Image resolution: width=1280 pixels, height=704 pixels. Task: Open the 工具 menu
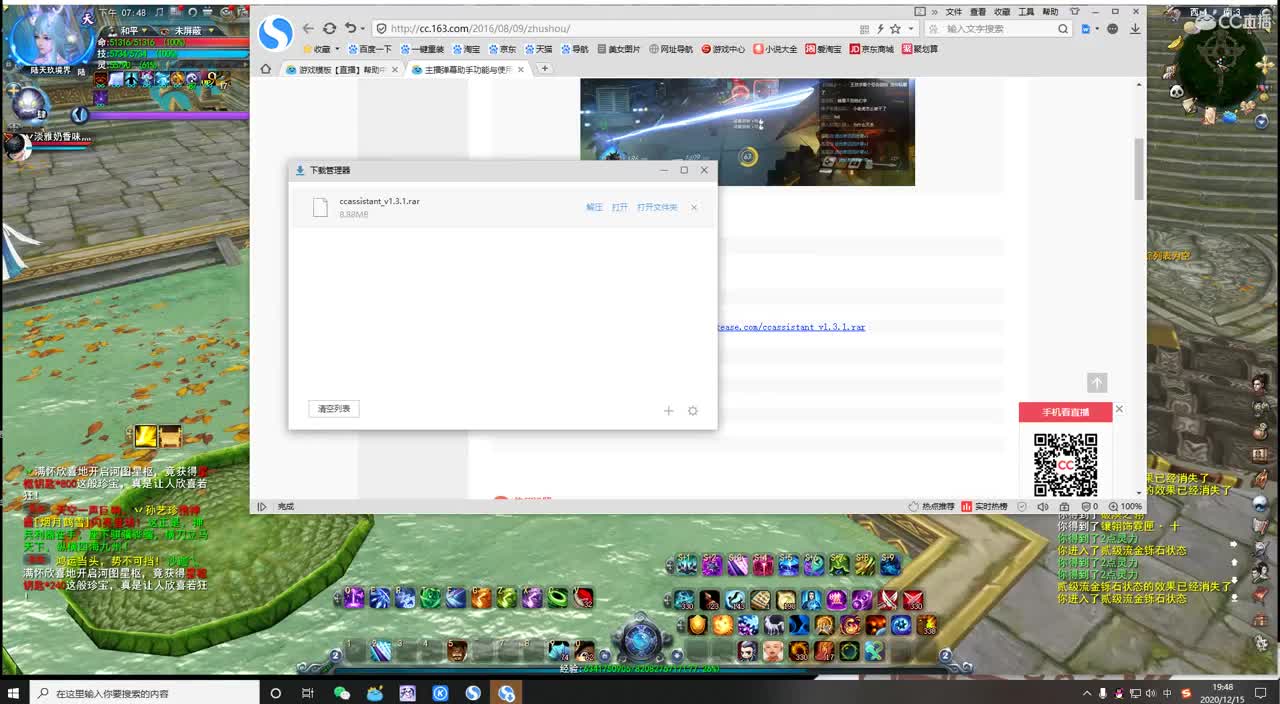click(x=1026, y=12)
